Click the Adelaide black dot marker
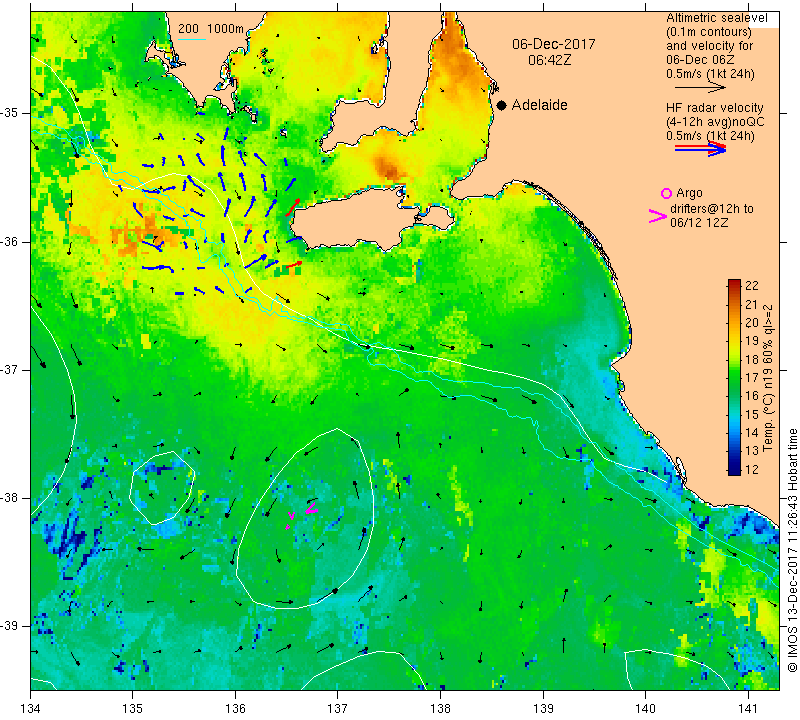Image resolution: width=800 pixels, height=720 pixels. [x=502, y=105]
